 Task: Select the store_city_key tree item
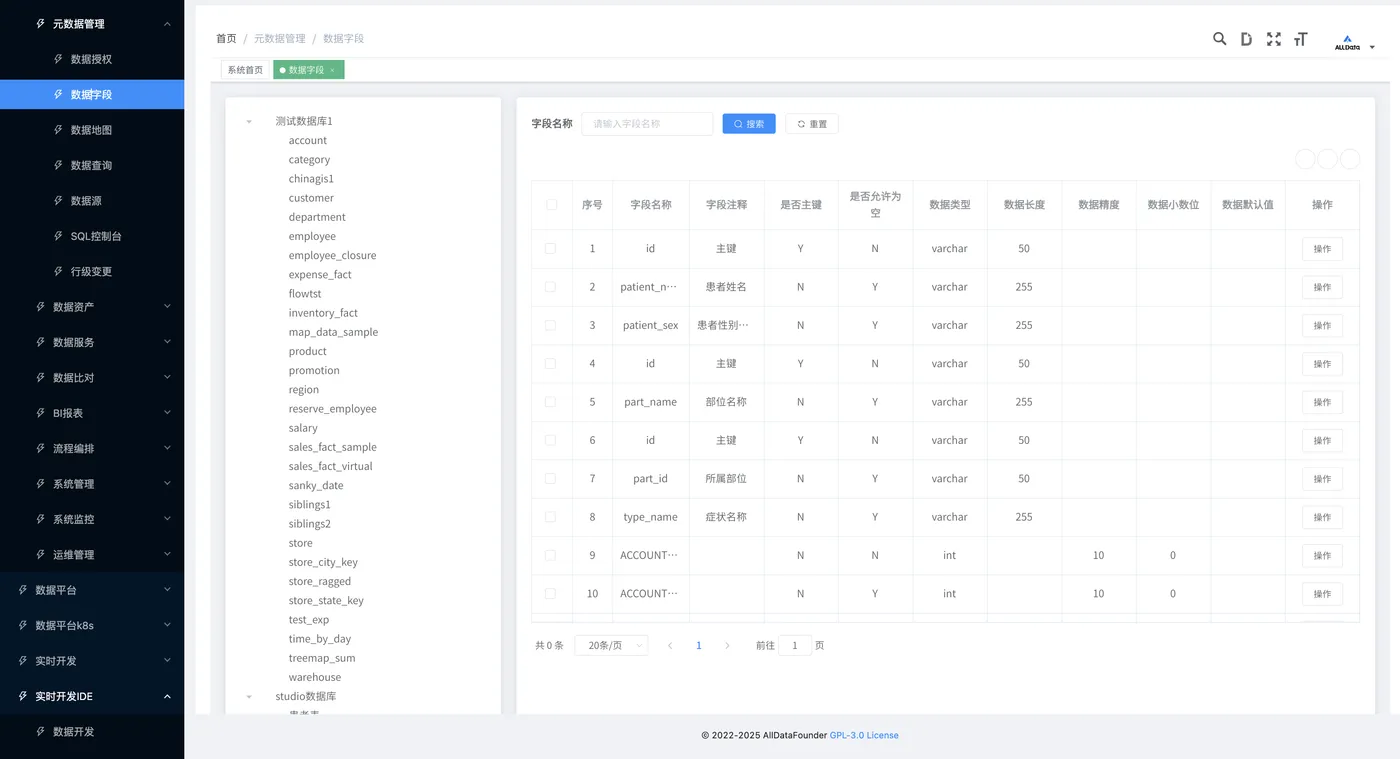(x=323, y=562)
